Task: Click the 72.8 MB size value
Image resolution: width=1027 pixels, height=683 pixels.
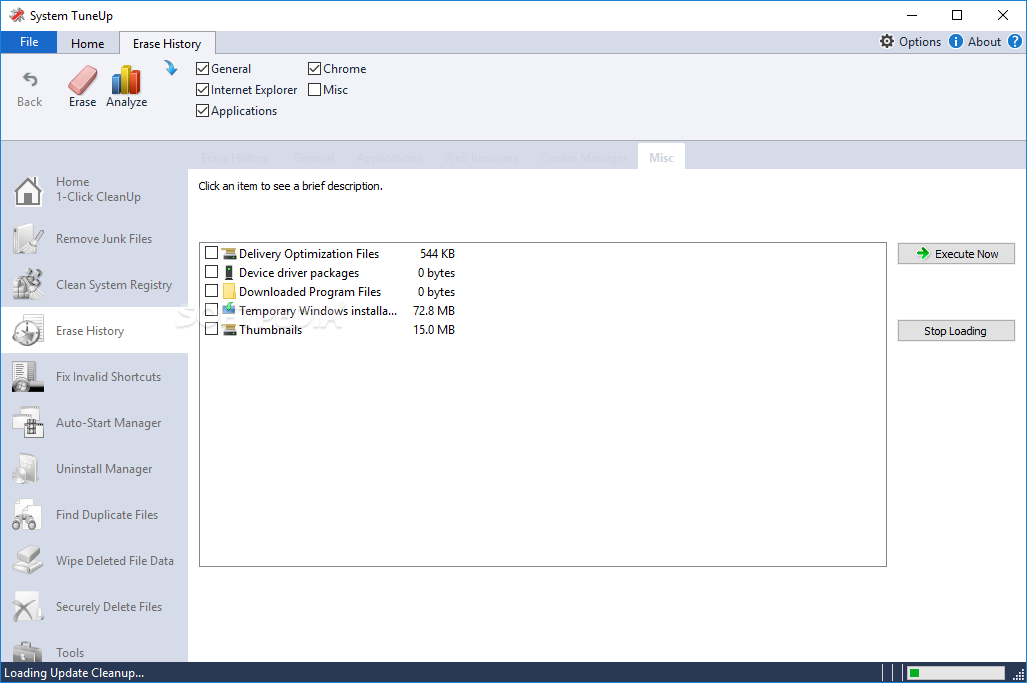Action: pos(434,310)
